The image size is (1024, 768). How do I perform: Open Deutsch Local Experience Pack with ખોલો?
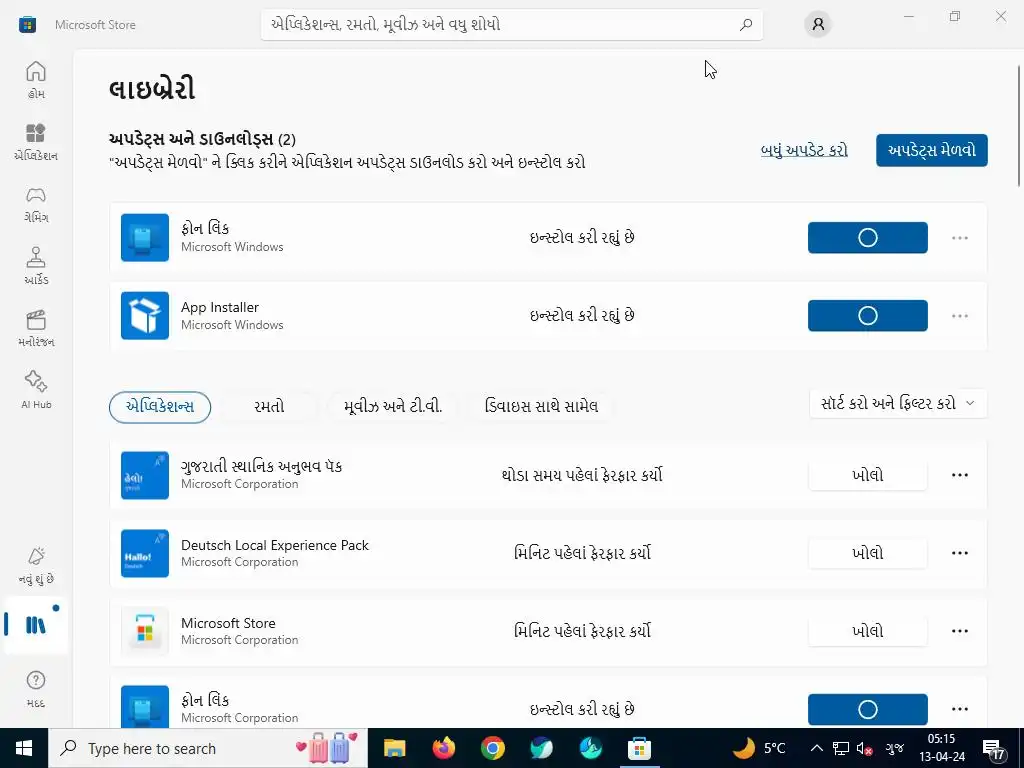click(x=867, y=553)
